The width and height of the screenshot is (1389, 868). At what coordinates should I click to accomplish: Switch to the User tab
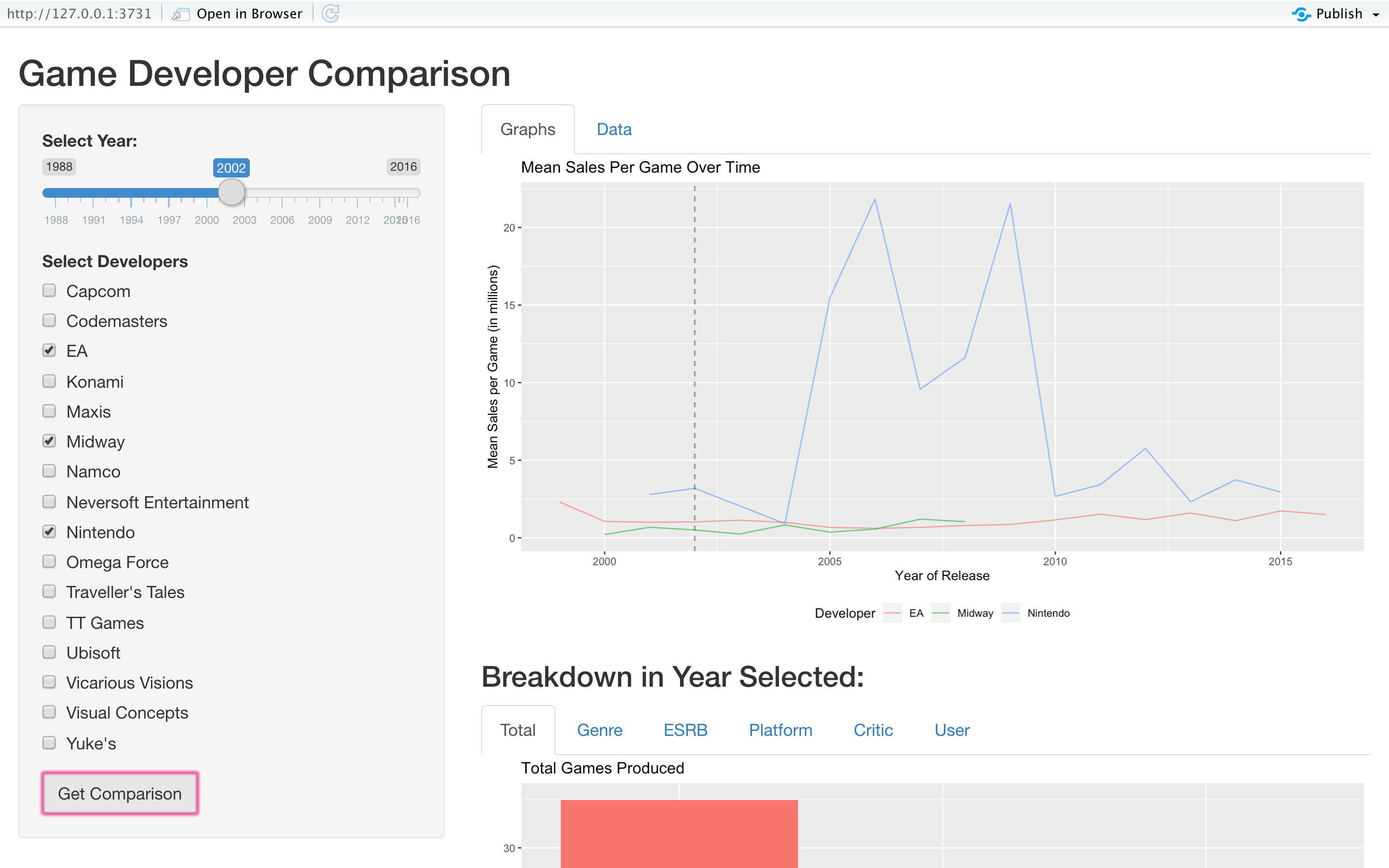point(952,730)
